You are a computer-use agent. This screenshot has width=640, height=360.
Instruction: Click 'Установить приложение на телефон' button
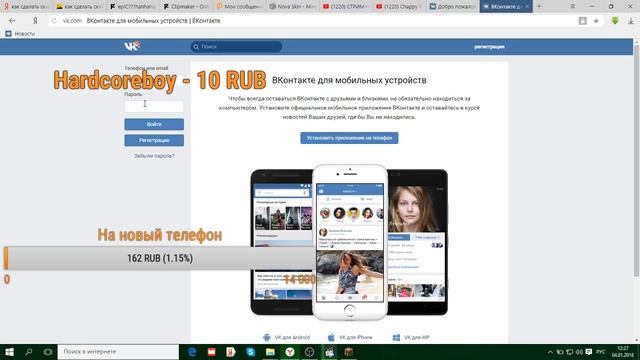349,138
